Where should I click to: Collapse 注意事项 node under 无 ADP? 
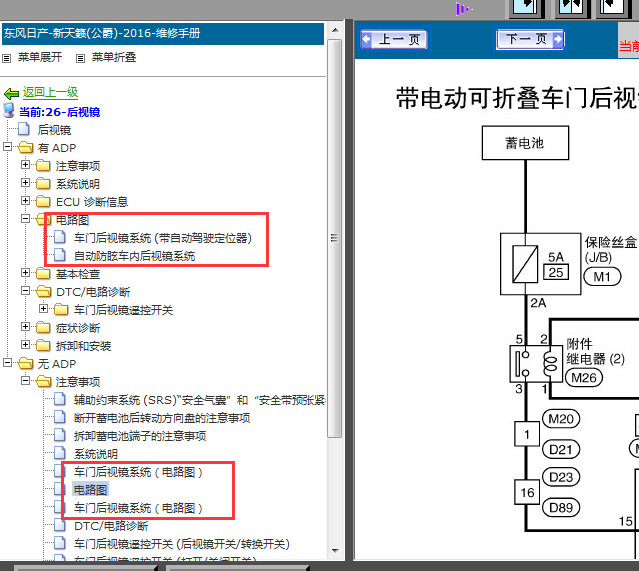tap(25, 380)
